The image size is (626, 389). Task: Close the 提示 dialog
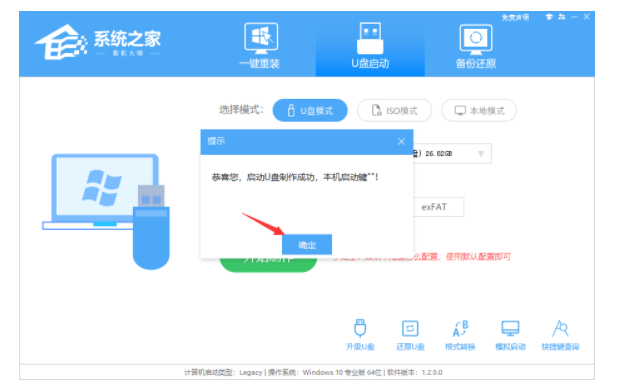click(x=401, y=141)
